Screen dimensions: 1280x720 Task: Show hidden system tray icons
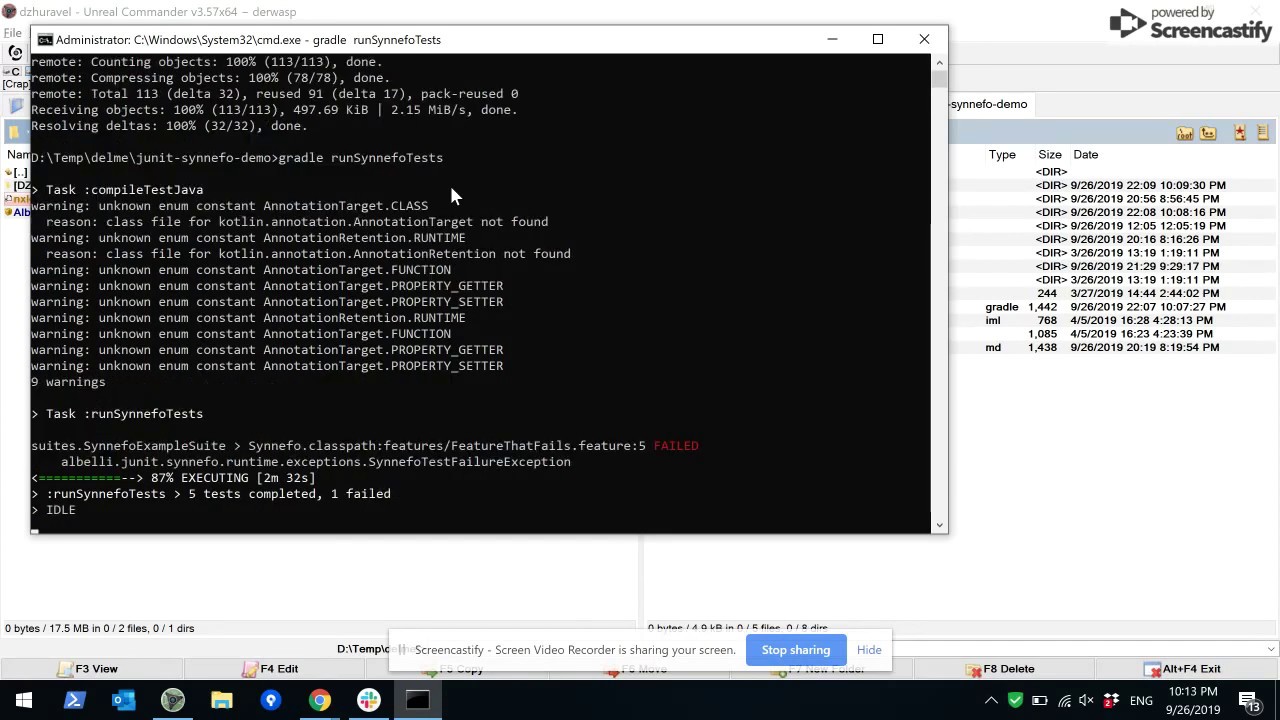(x=991, y=700)
